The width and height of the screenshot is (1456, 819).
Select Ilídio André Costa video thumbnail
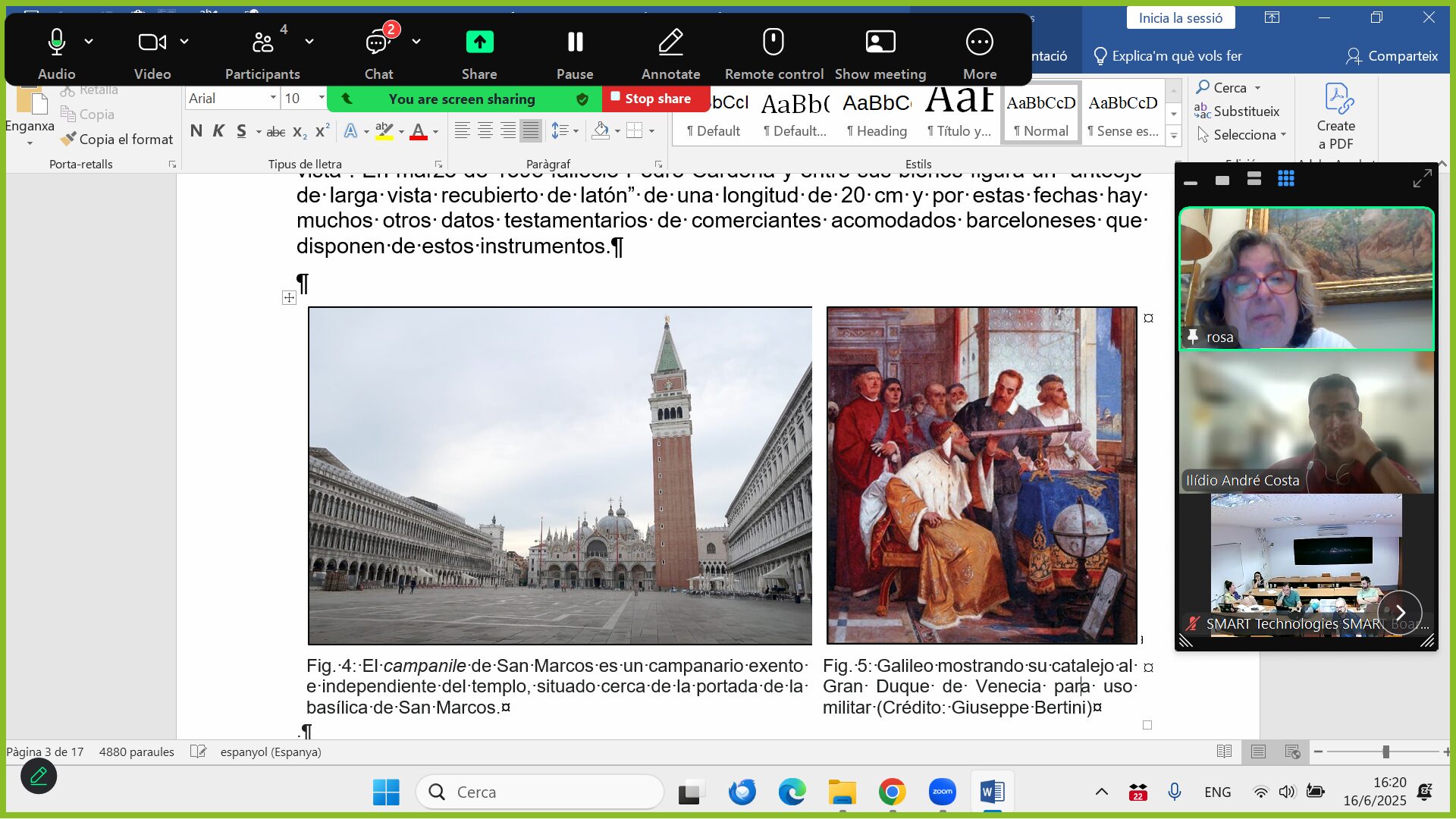pos(1306,422)
